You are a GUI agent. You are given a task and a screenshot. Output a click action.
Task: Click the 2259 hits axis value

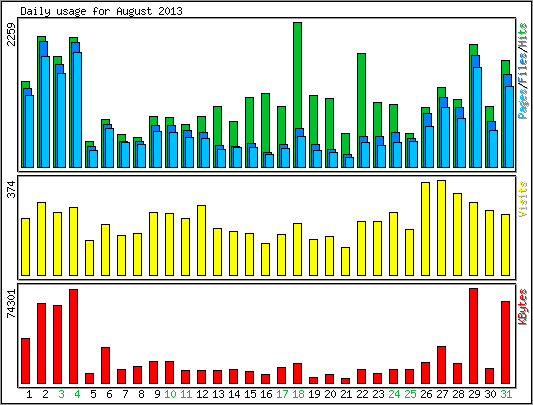pos(12,34)
